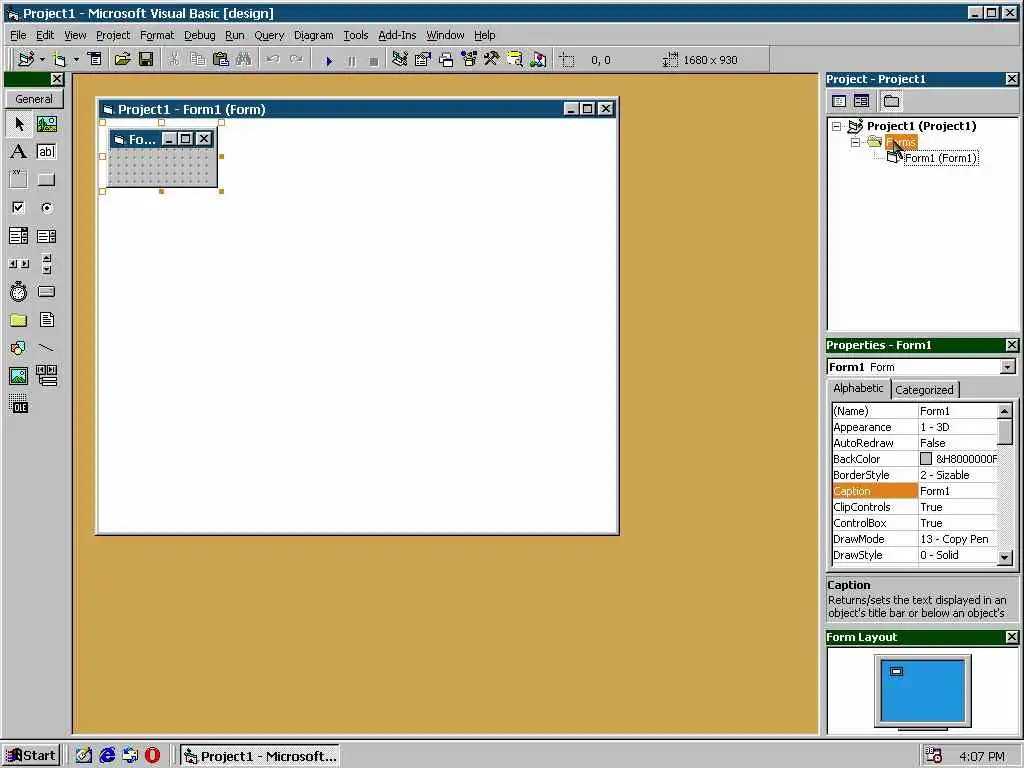Click View Code in Project Explorer
The image size is (1024, 768).
pyautogui.click(x=839, y=101)
